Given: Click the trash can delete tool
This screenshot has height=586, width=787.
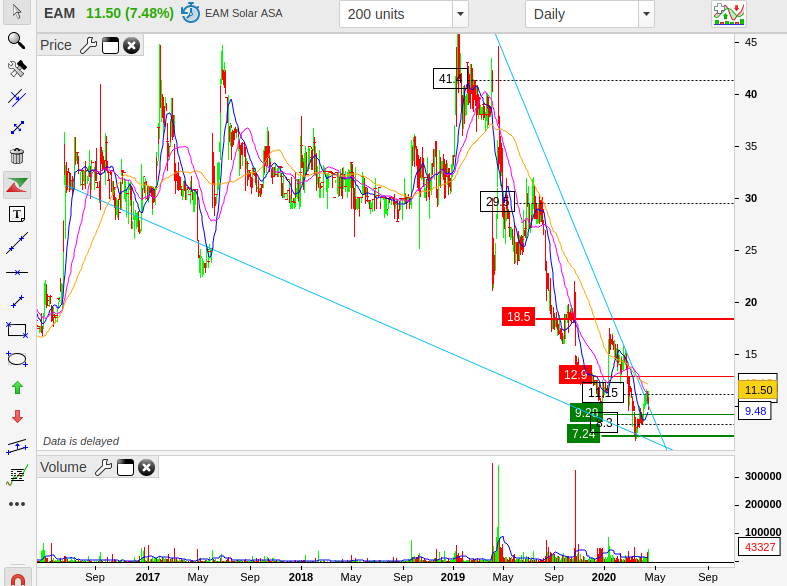Looking at the screenshot, I should pos(16,156).
